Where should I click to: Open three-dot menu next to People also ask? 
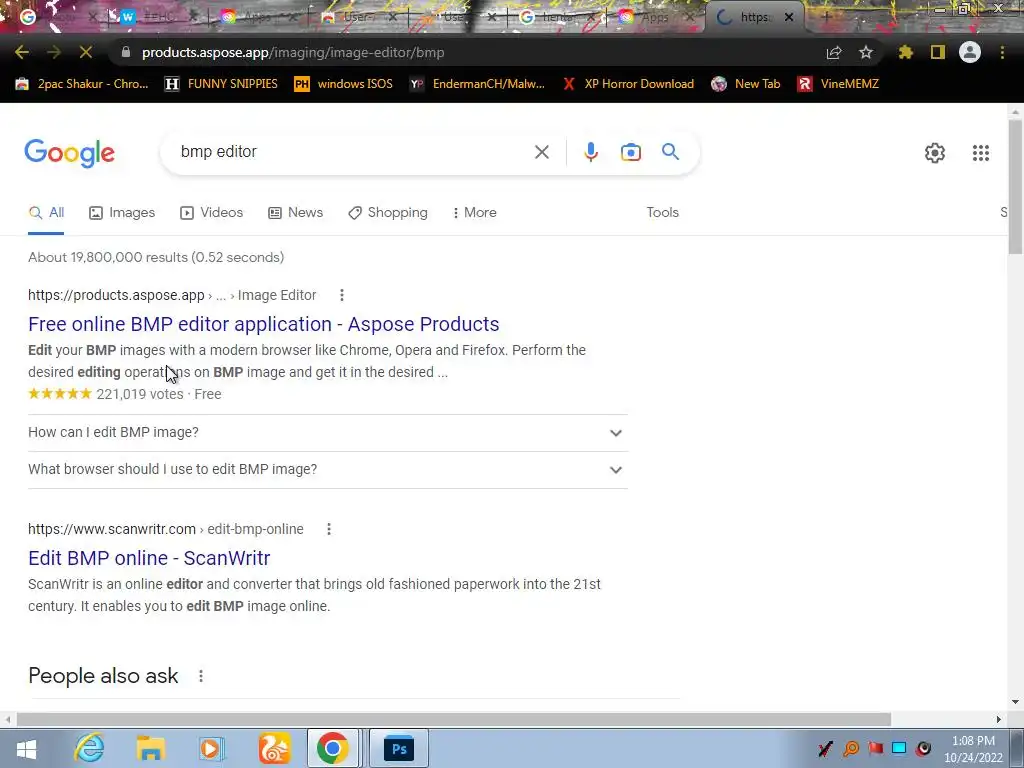coord(200,676)
